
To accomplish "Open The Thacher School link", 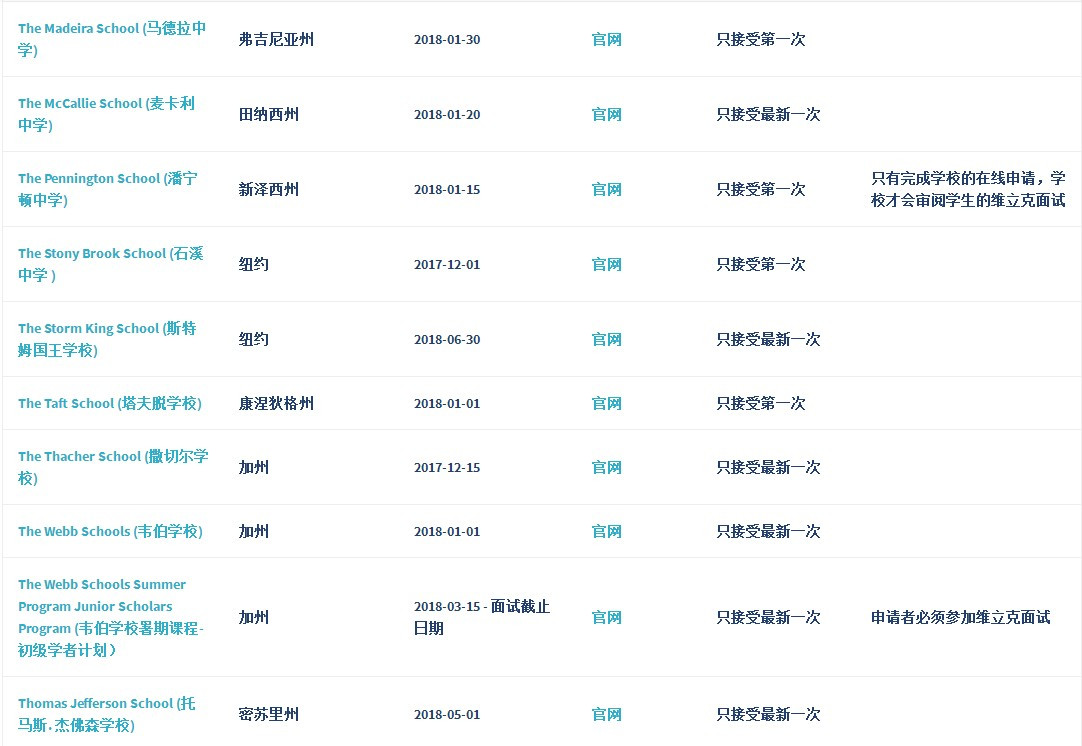I will pos(113,467).
